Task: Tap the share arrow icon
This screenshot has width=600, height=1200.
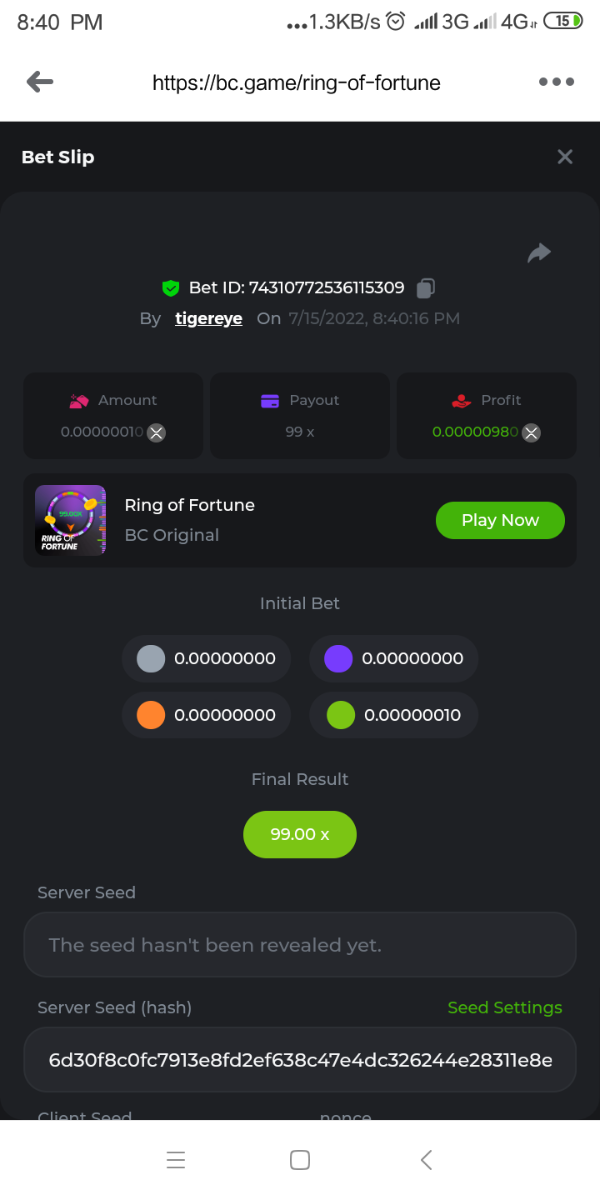Action: point(539,253)
